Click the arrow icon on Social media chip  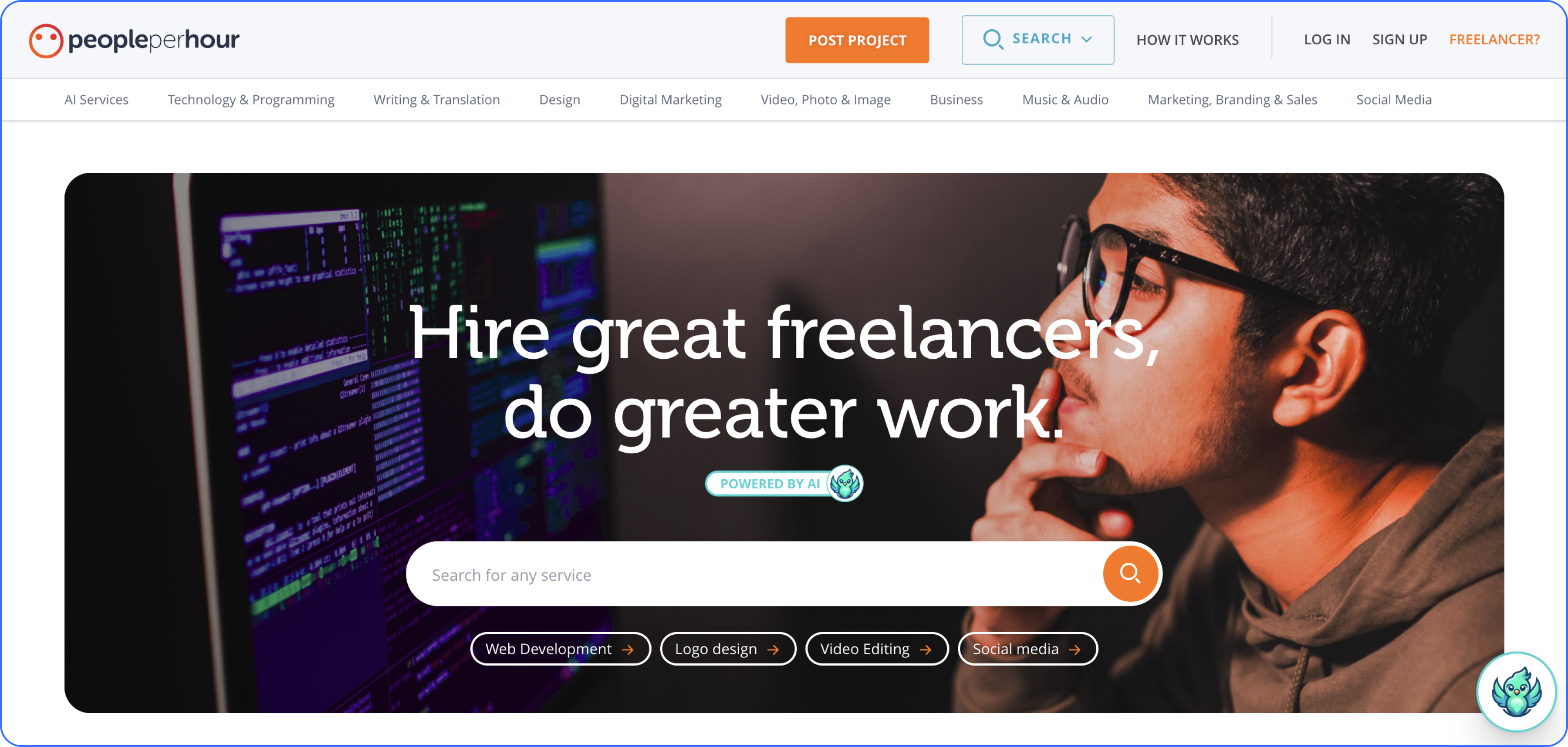(1075, 649)
